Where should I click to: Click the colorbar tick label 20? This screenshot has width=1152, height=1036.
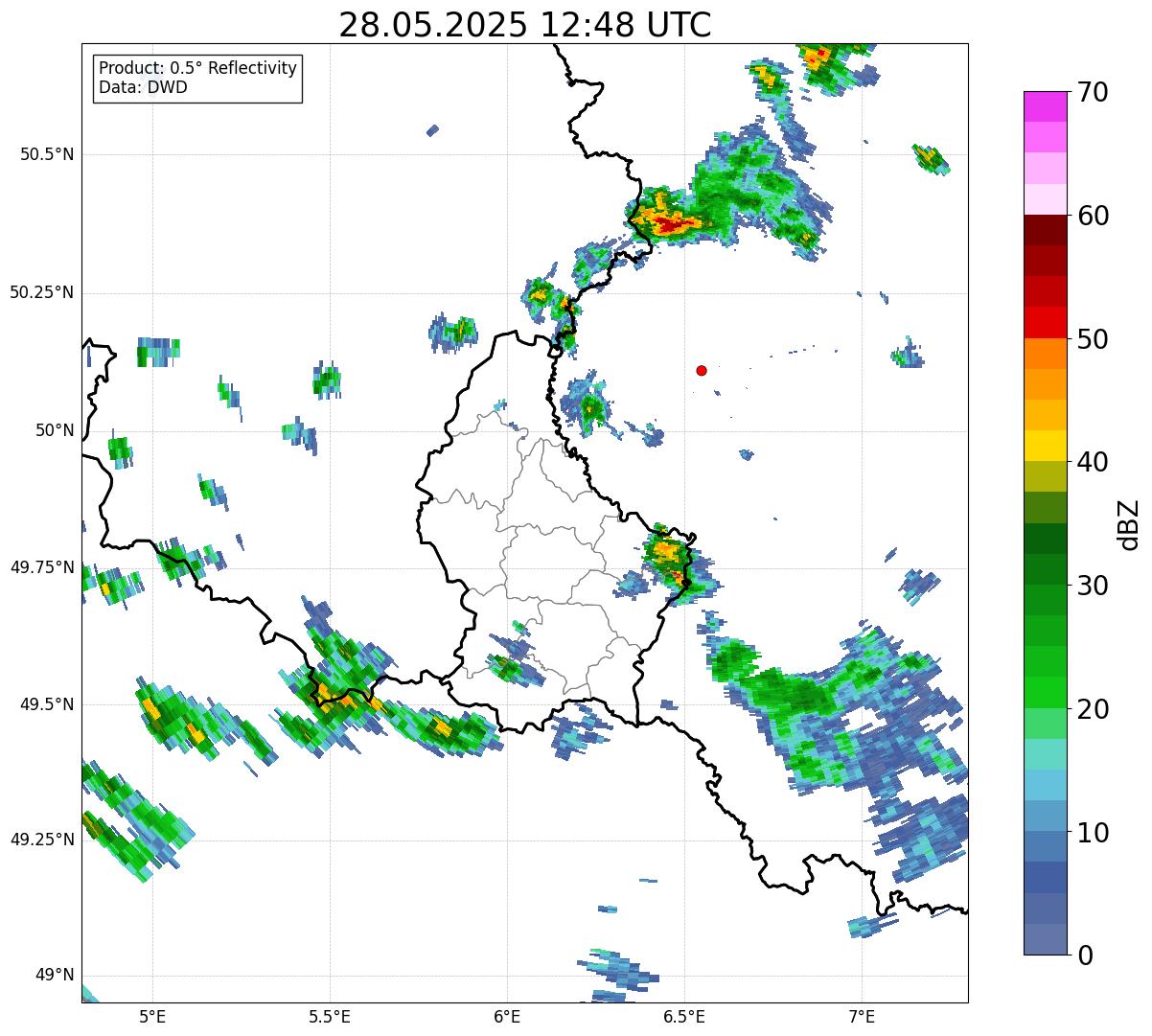[x=1093, y=709]
